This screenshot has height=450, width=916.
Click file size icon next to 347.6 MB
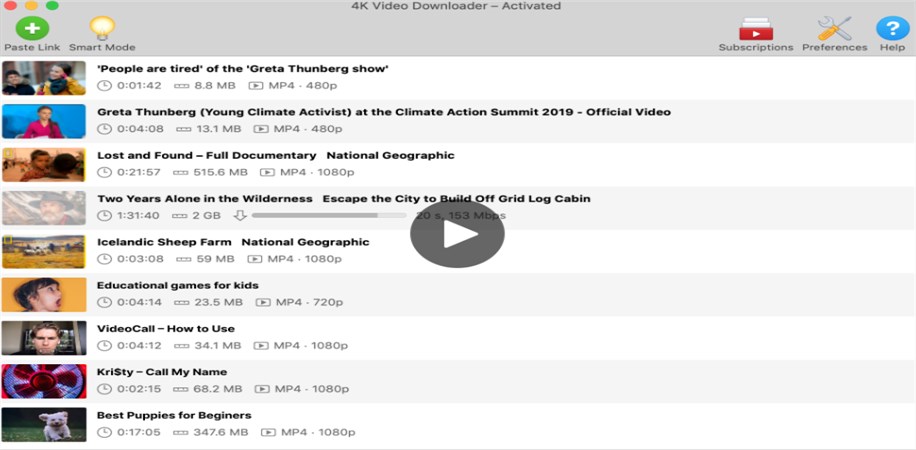[182, 432]
